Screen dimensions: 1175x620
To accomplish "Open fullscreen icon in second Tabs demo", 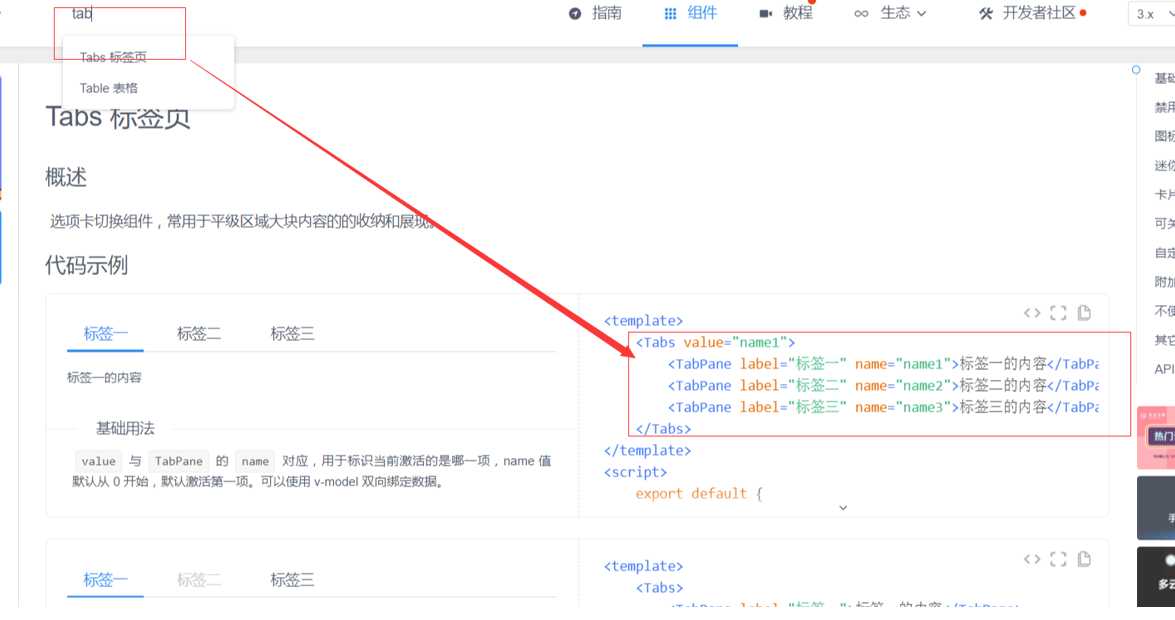I will (1058, 559).
